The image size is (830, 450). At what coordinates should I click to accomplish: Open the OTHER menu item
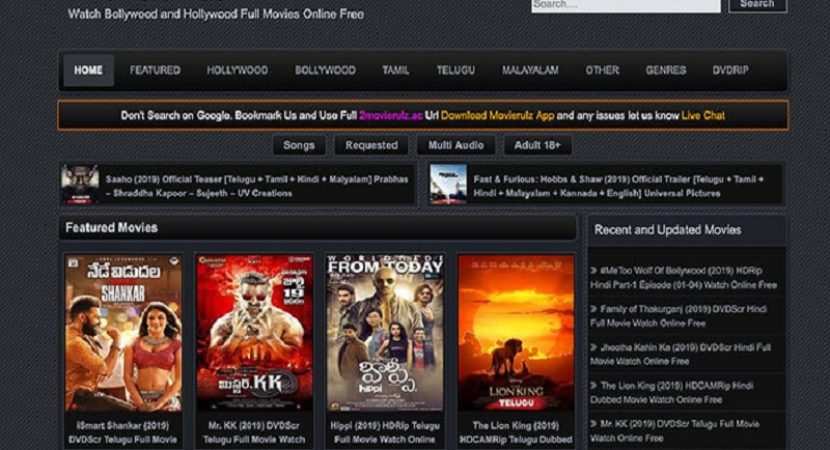pyautogui.click(x=602, y=70)
